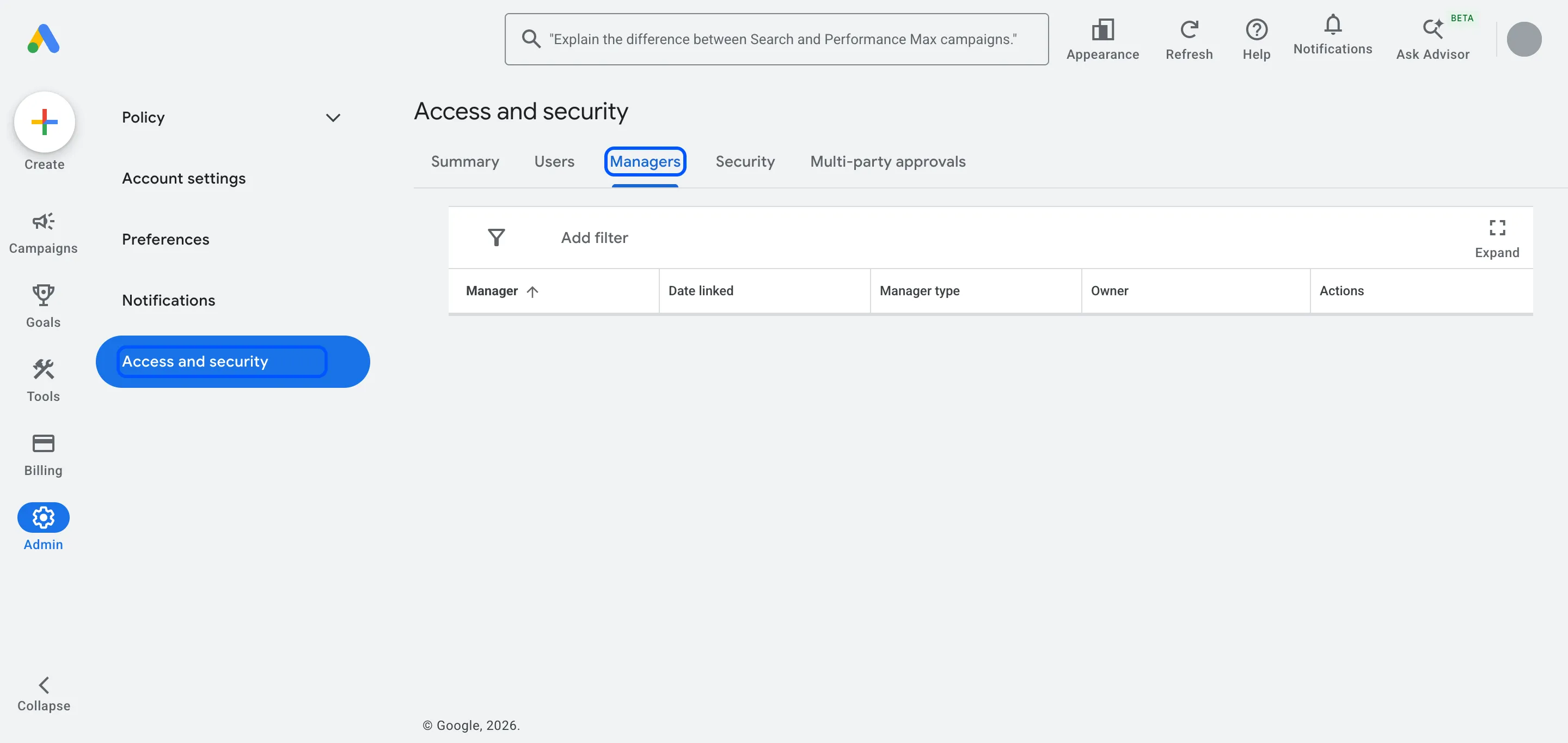
Task: Select the Managers tab
Action: point(645,161)
